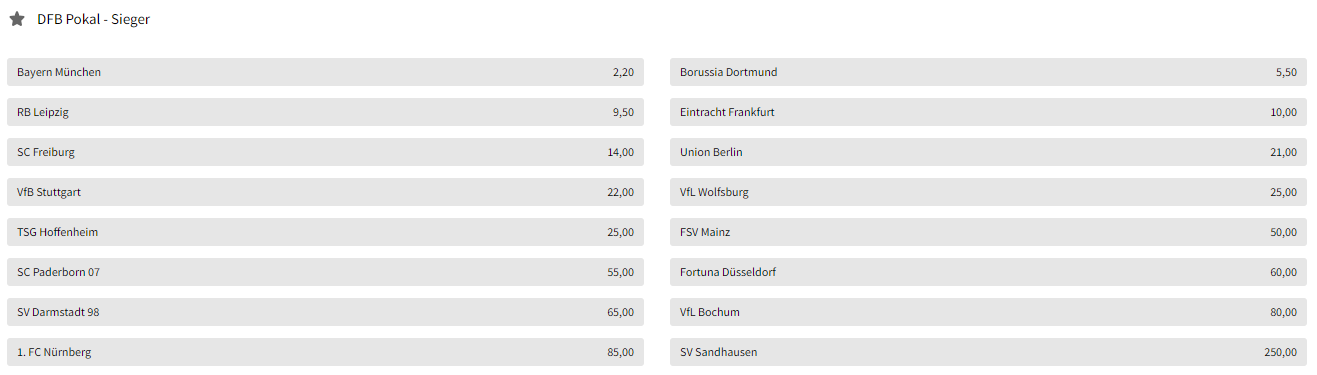This screenshot has width=1317, height=375.
Task: Choose FSV Mainz odds 50,00
Action: tap(988, 232)
